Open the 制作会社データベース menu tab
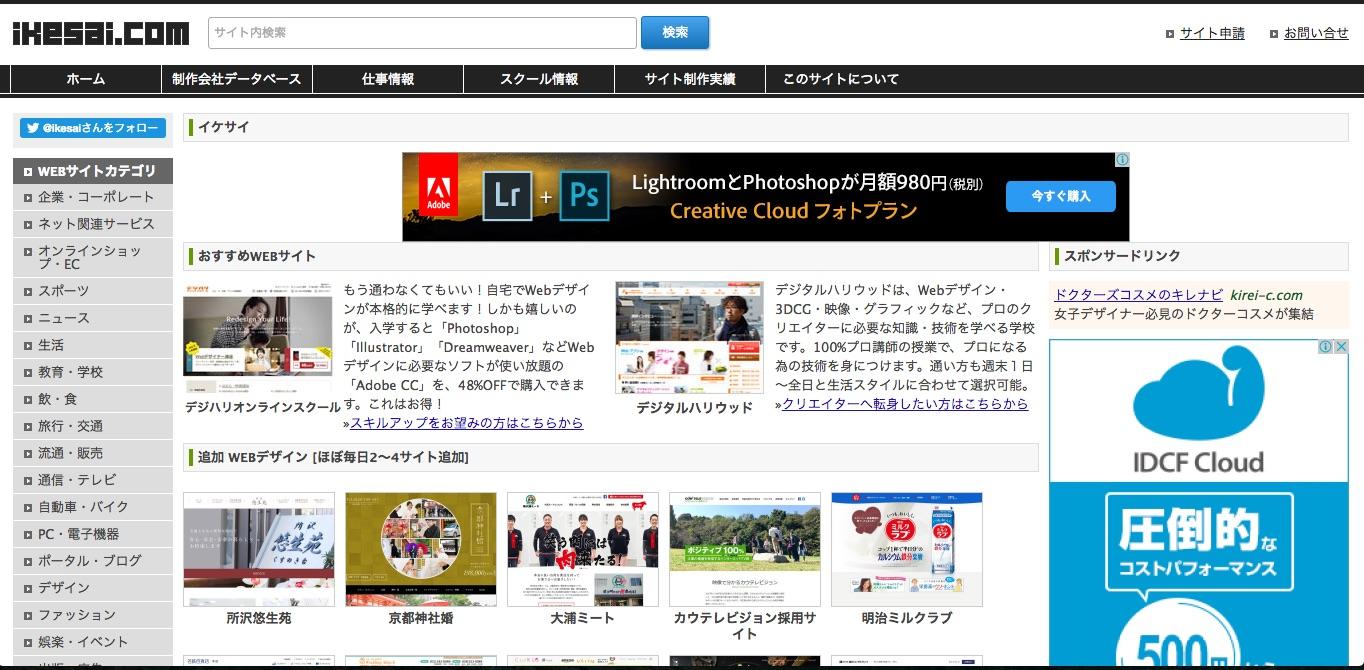The height and width of the screenshot is (670, 1364). tap(237, 79)
